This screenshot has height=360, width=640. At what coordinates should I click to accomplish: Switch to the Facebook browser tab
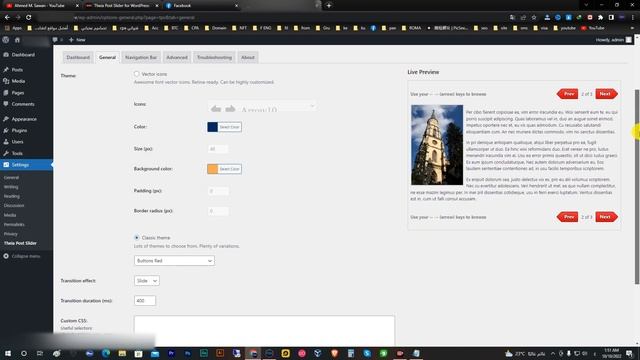tap(202, 6)
